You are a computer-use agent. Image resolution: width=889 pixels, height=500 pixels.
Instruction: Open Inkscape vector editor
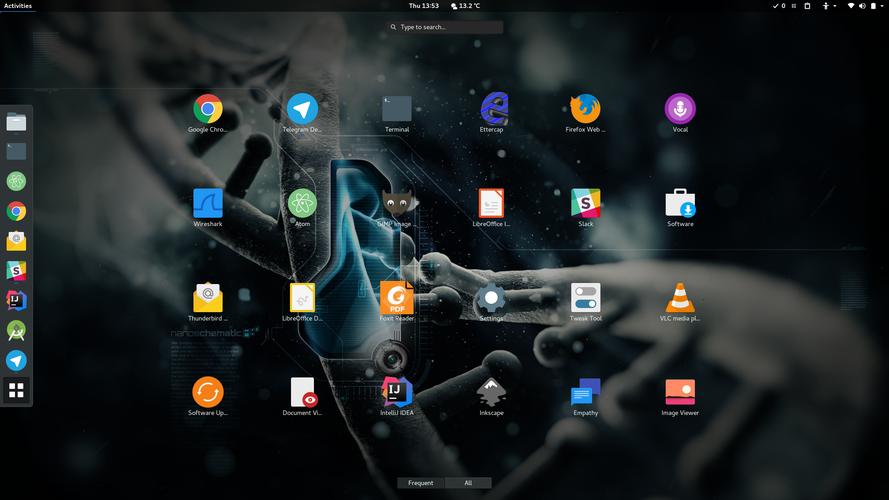click(492, 396)
